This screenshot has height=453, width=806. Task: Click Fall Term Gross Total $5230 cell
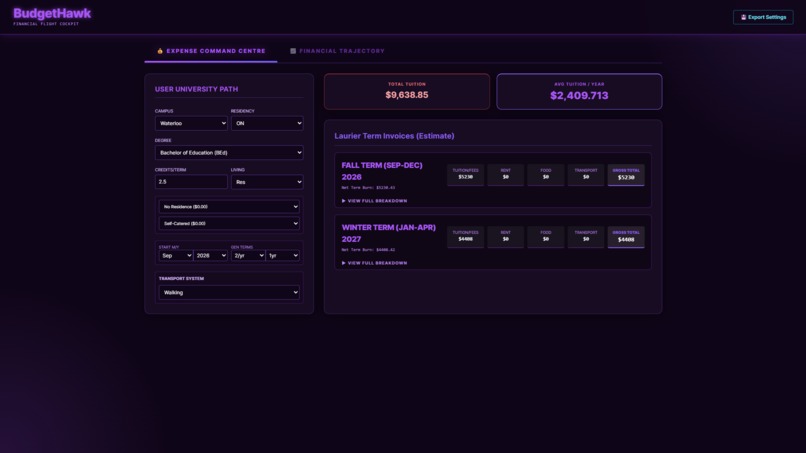(626, 175)
